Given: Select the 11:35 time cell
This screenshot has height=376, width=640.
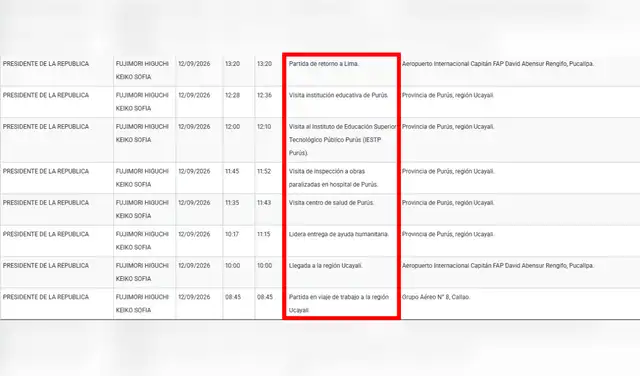Looking at the screenshot, I should coord(232,202).
